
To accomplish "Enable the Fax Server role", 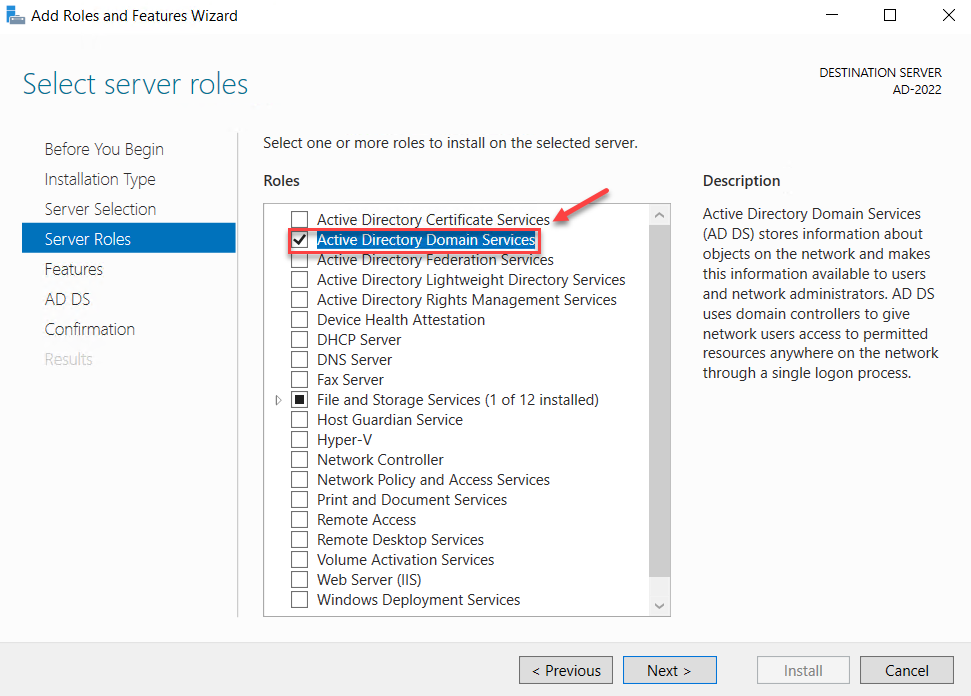I will pos(298,379).
